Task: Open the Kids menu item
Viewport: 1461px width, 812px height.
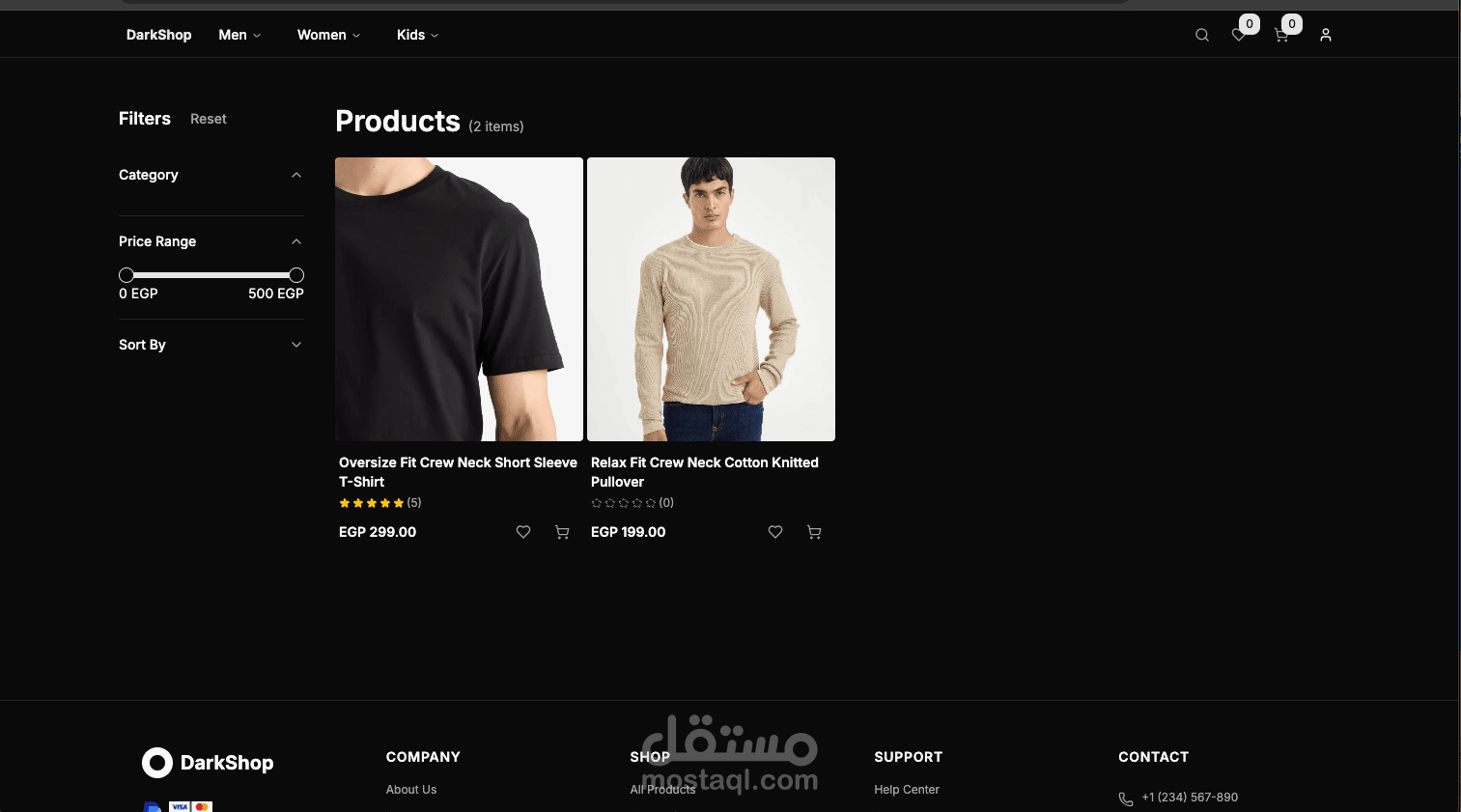Action: coord(417,35)
